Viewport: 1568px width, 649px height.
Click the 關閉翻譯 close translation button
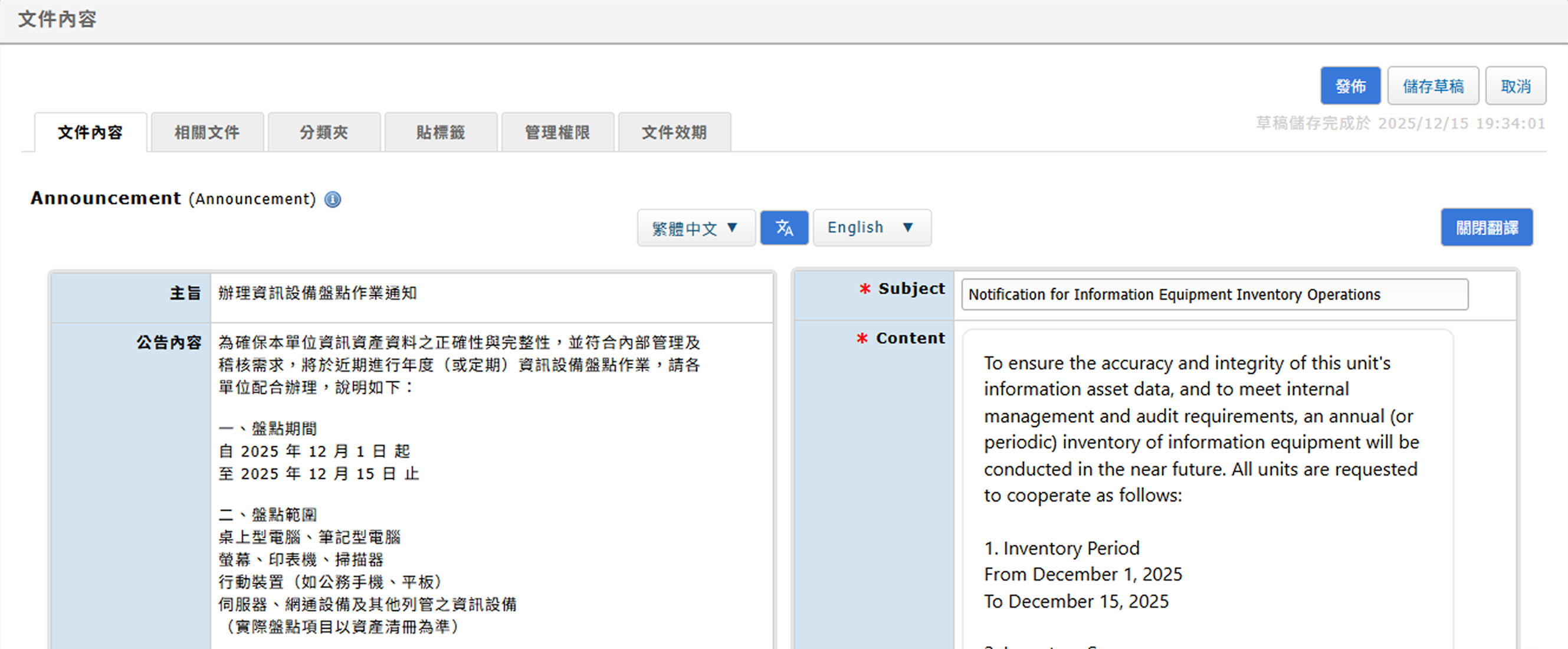1486,228
